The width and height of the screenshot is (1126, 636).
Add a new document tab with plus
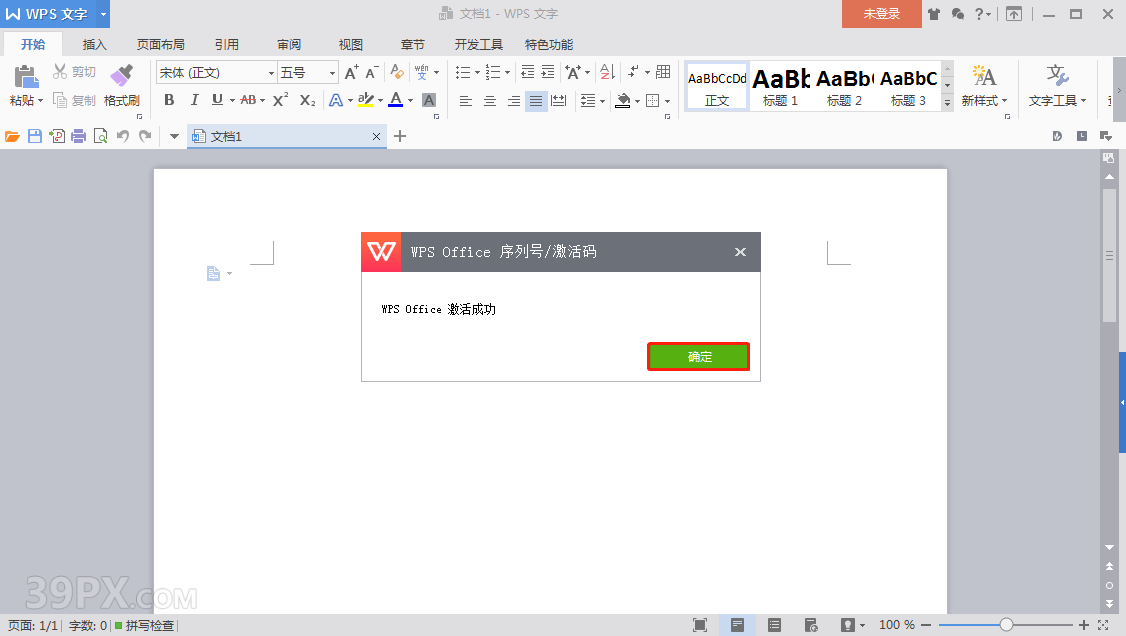400,136
